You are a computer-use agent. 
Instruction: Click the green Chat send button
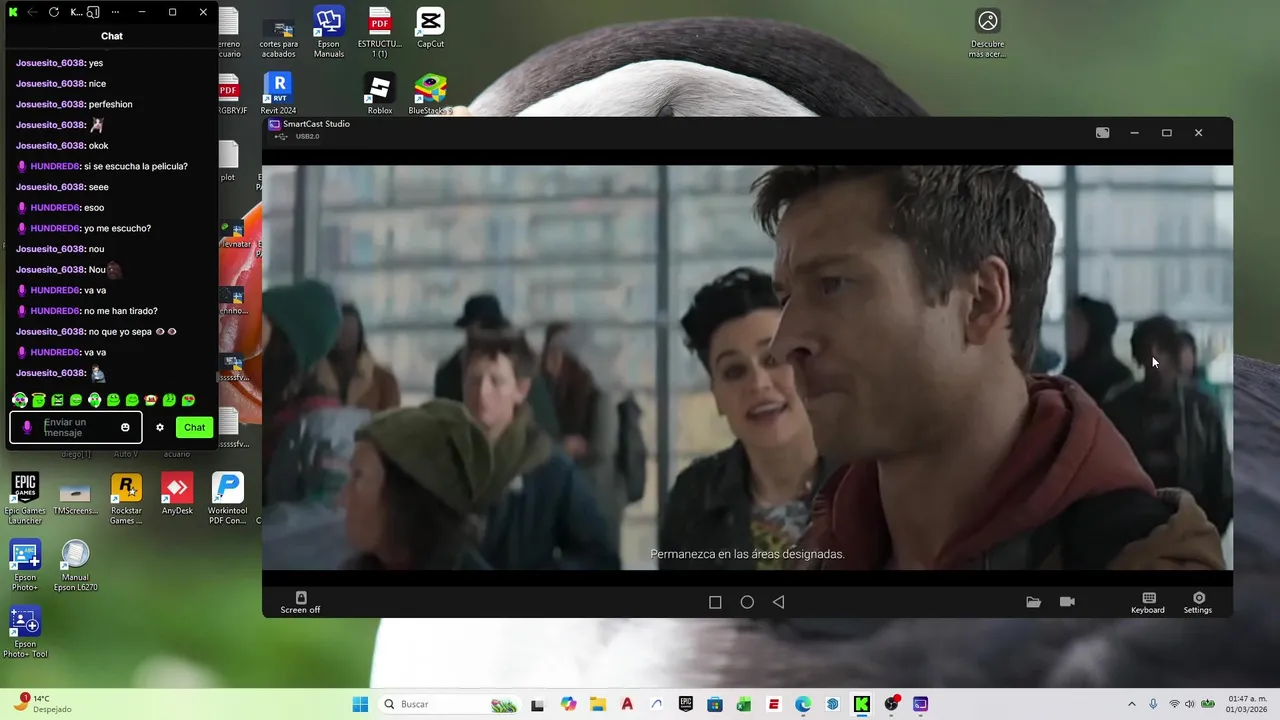(x=194, y=427)
